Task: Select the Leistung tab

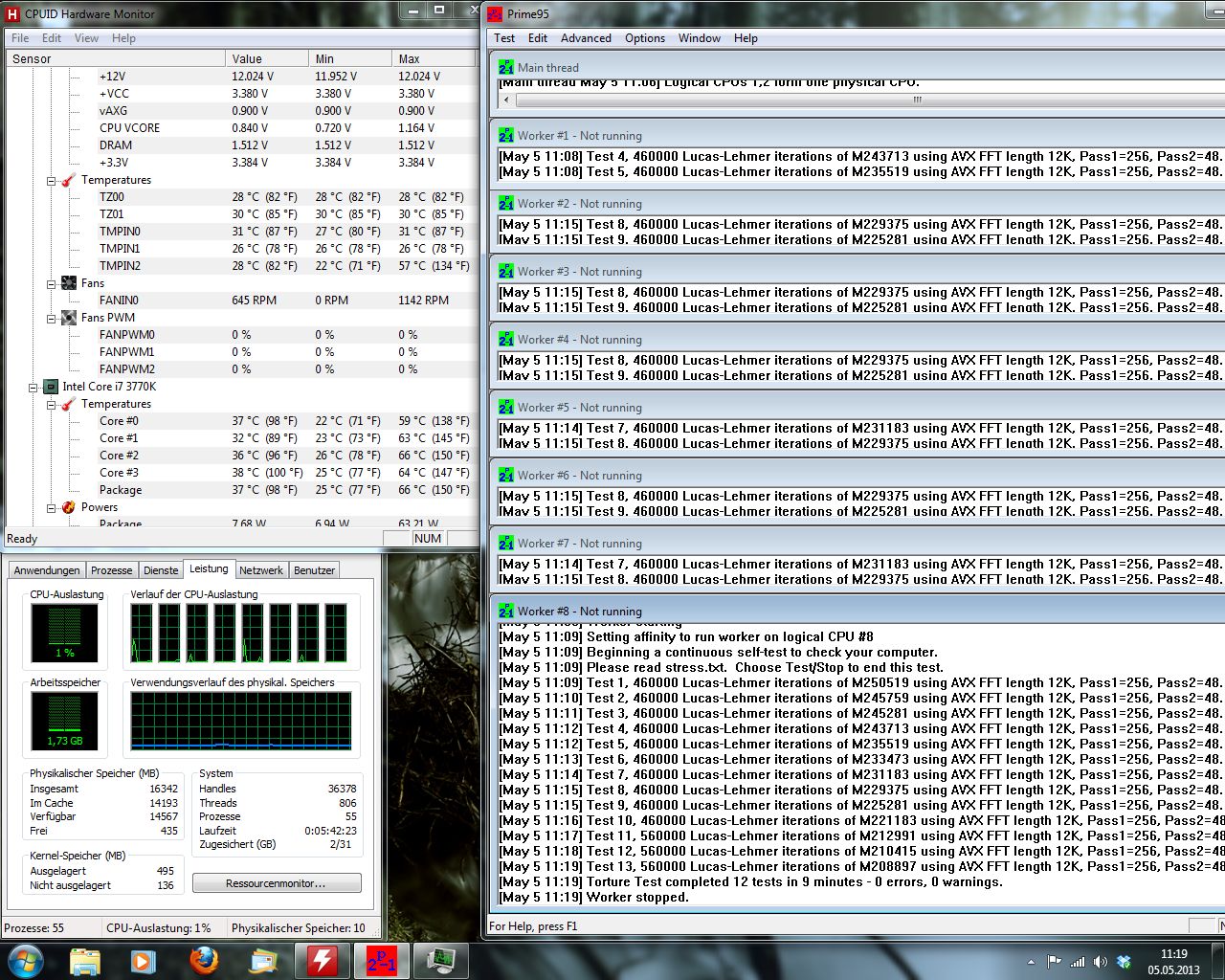Action: (209, 568)
